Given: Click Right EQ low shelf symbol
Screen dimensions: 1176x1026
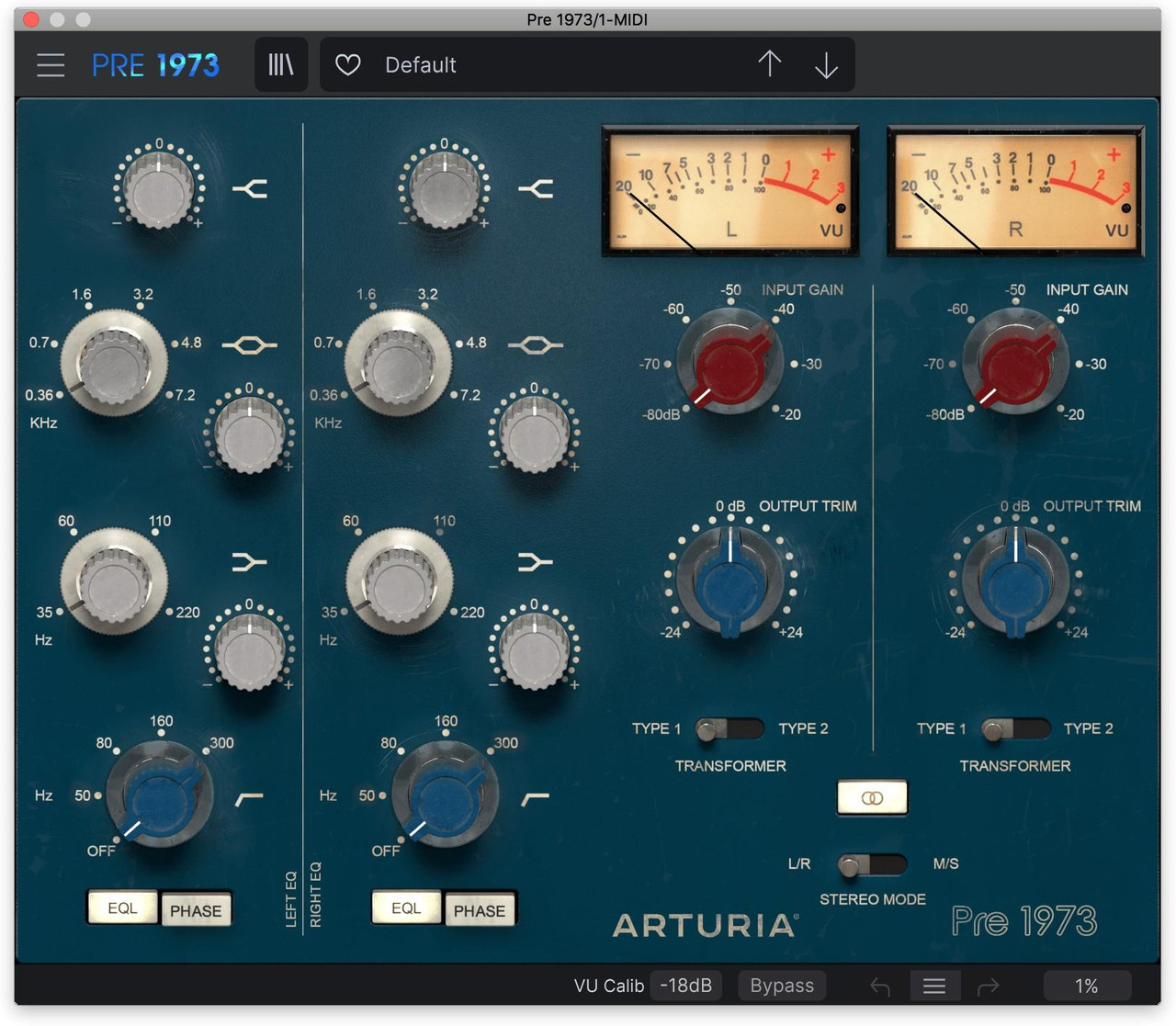Looking at the screenshot, I should tap(535, 562).
